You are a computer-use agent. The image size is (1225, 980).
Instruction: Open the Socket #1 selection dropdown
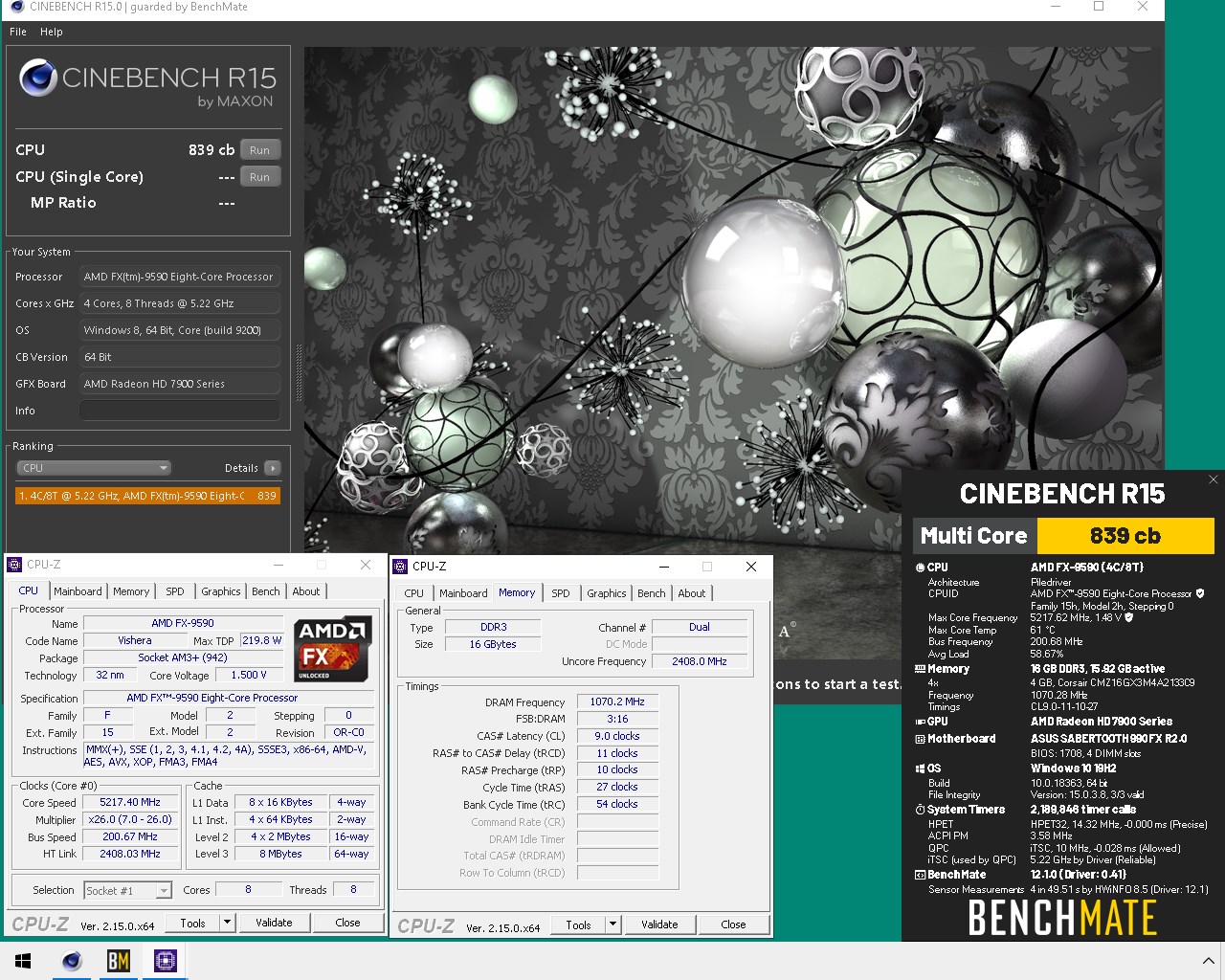tap(127, 891)
